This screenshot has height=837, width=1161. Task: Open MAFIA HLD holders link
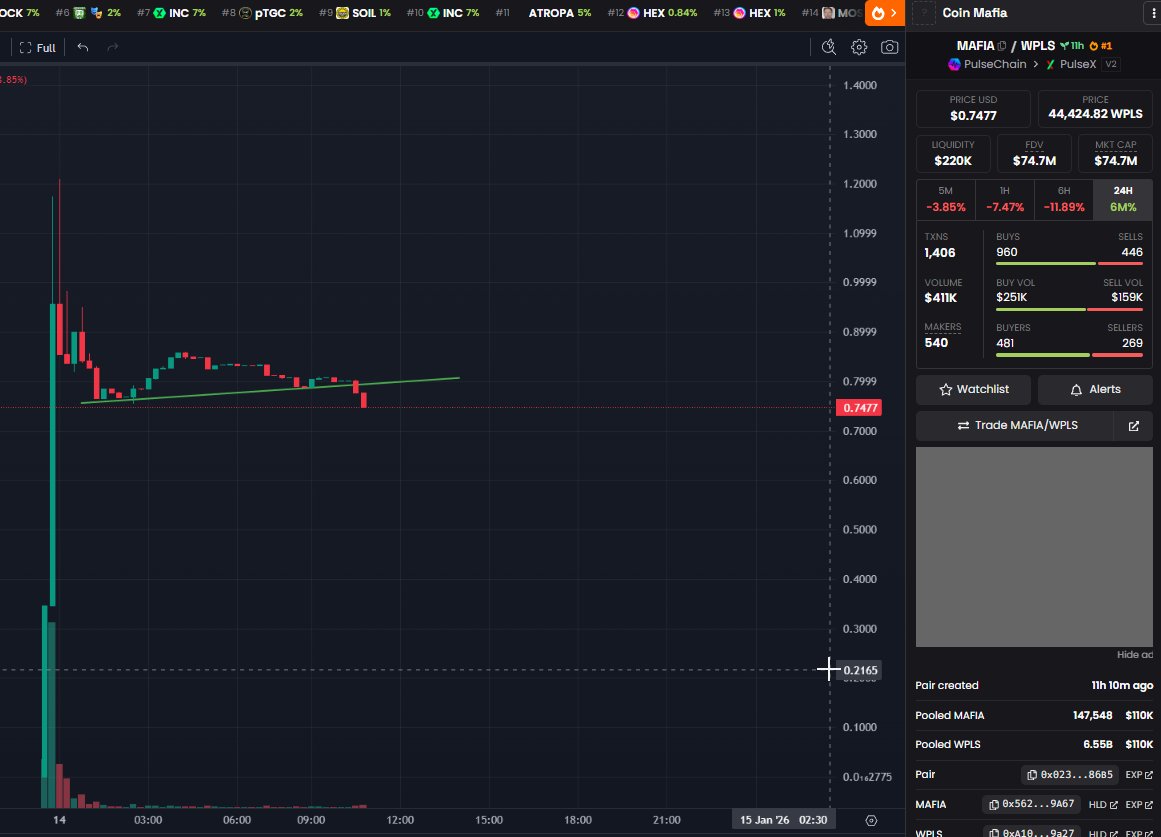[1103, 804]
